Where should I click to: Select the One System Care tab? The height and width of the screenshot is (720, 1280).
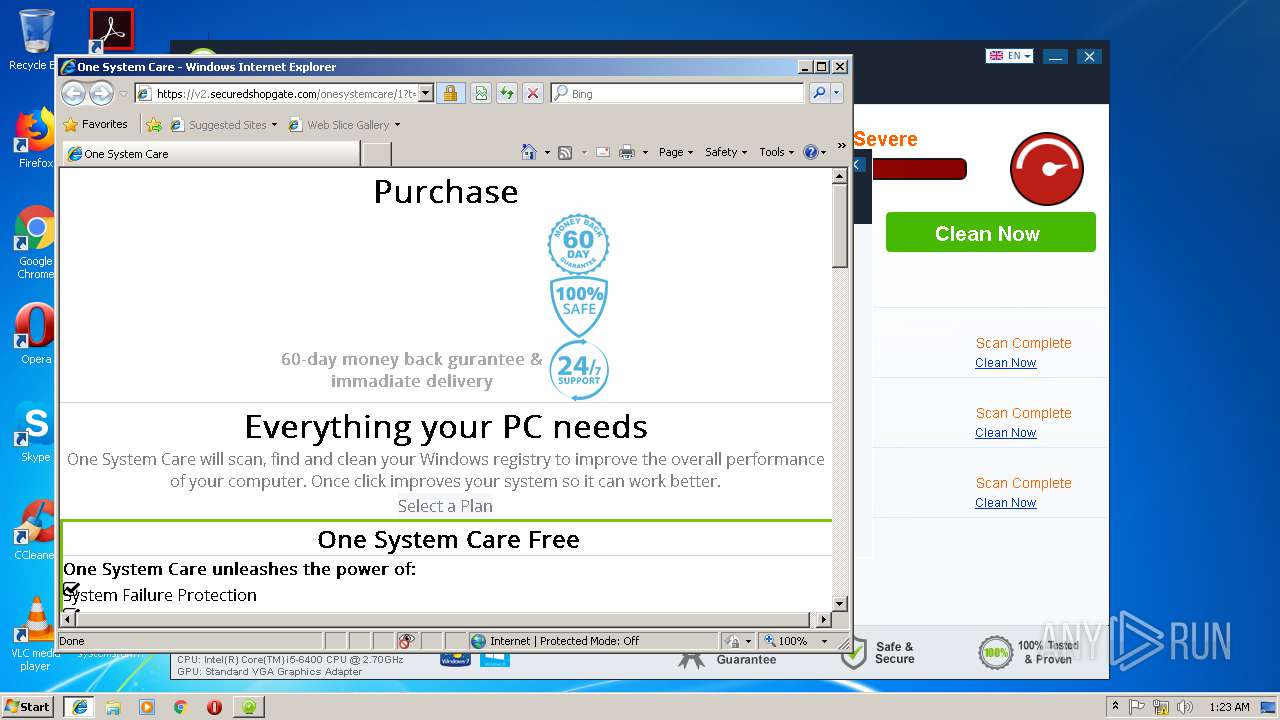click(210, 154)
